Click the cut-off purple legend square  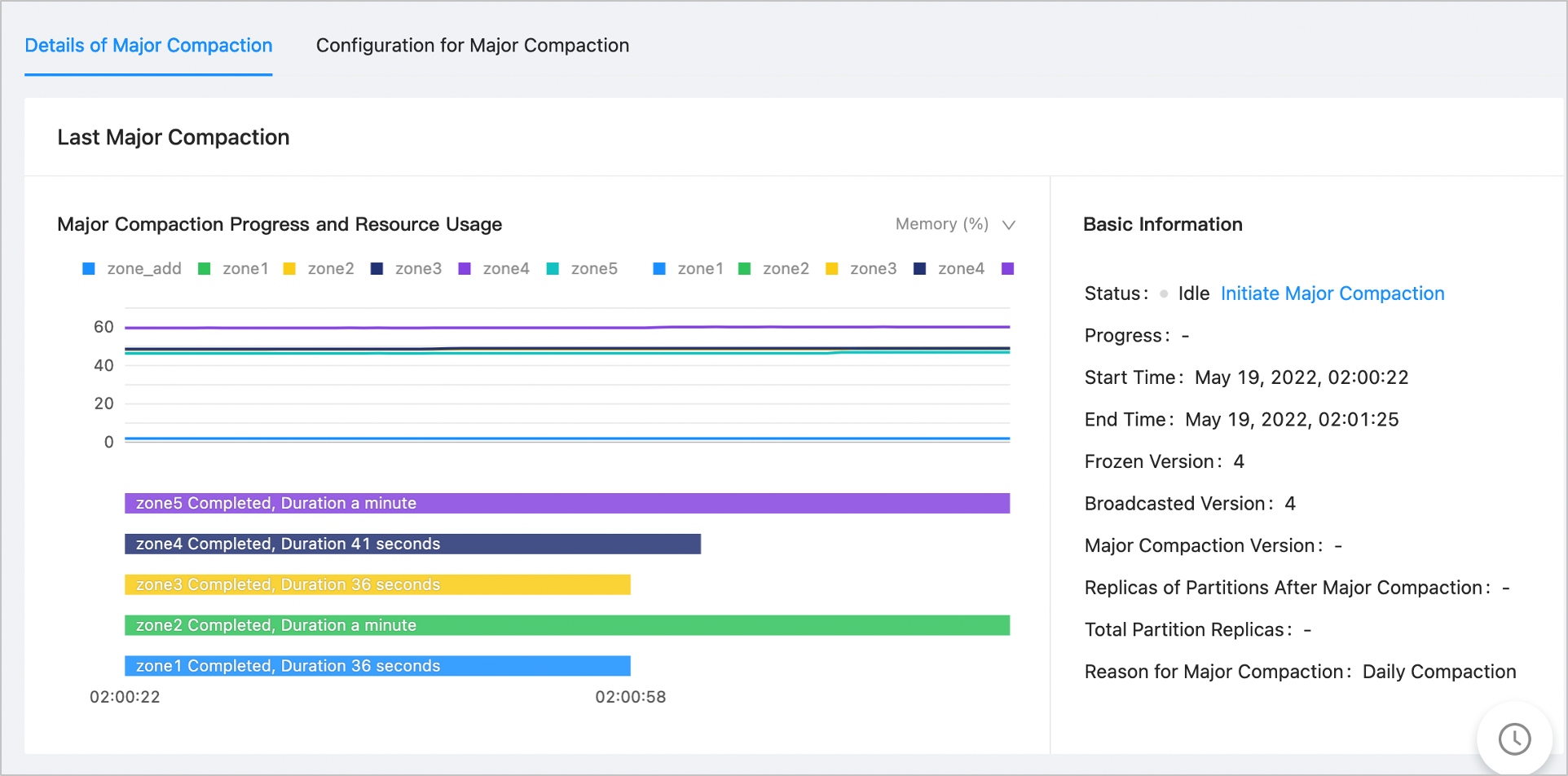pyautogui.click(x=1007, y=269)
